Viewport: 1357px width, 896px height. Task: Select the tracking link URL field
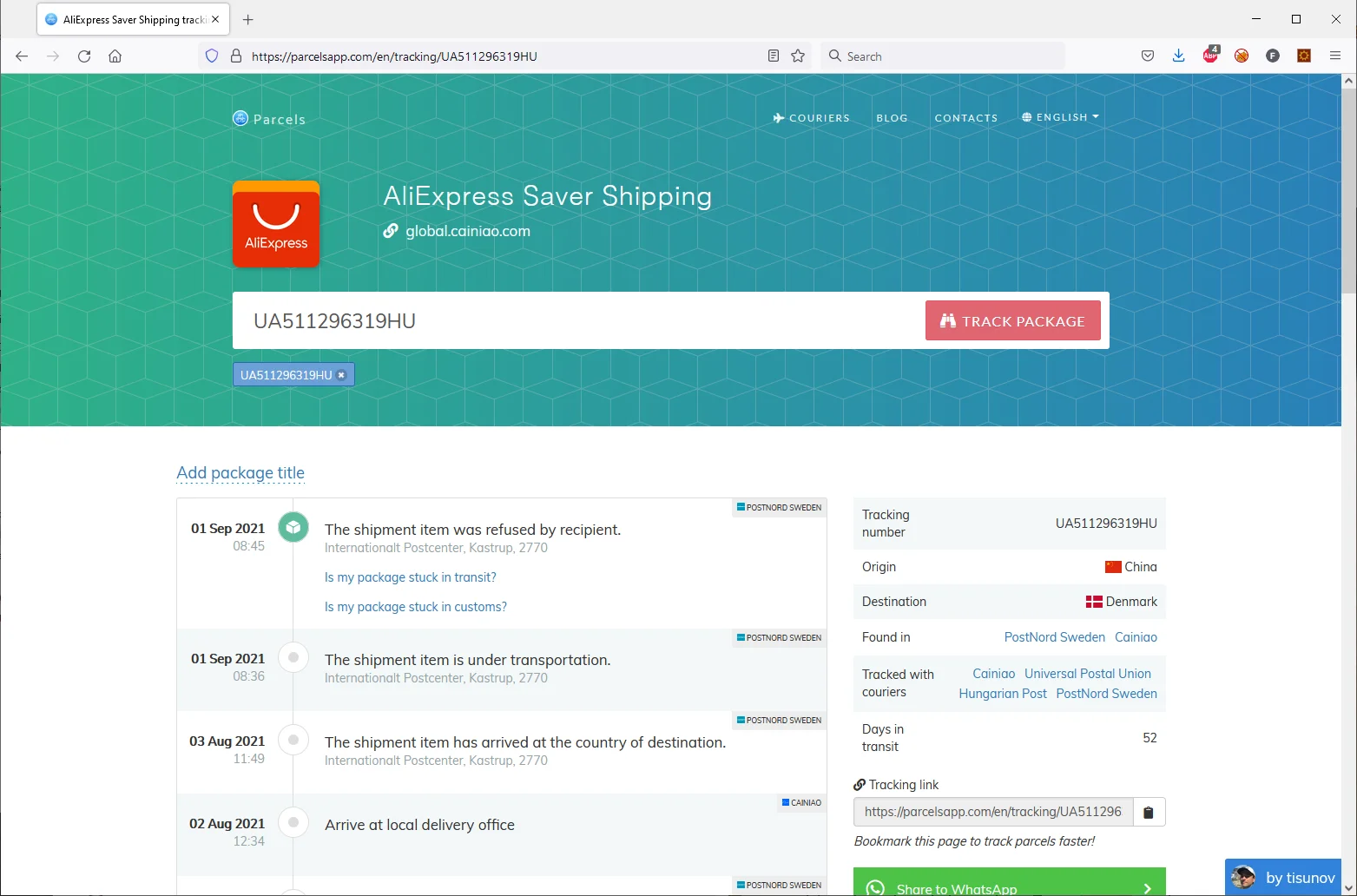pos(993,813)
